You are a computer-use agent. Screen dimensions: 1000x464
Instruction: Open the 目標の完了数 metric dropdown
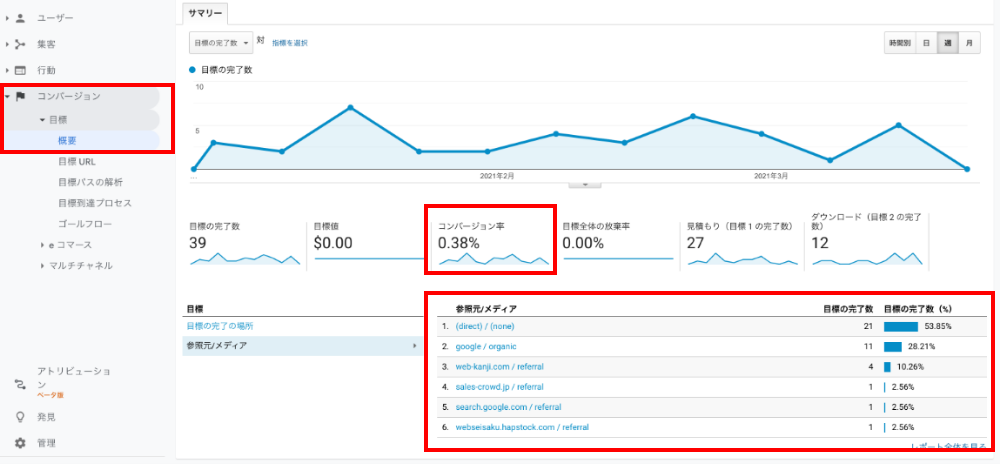tap(220, 43)
